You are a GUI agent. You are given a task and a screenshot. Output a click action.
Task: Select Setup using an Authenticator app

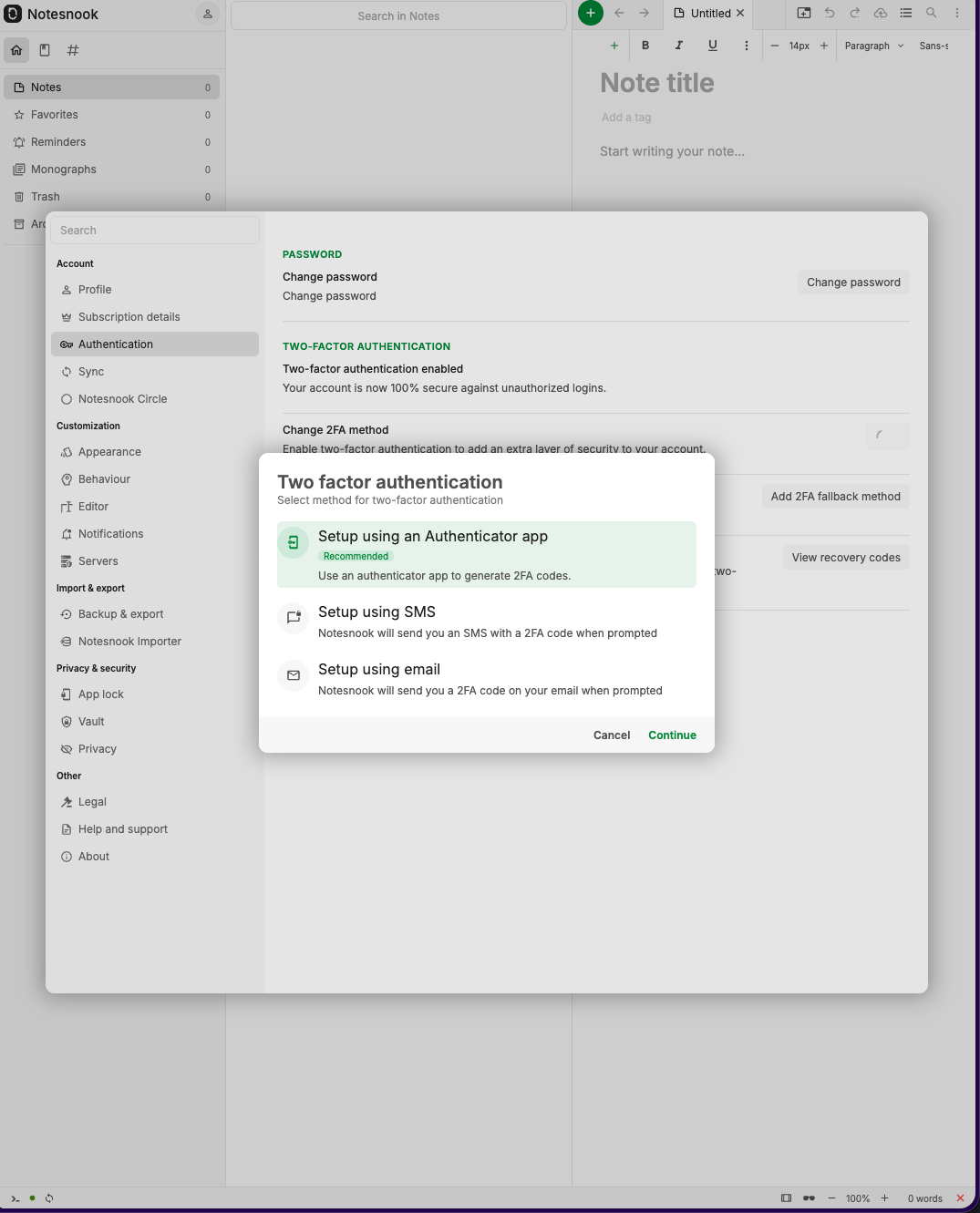point(487,554)
